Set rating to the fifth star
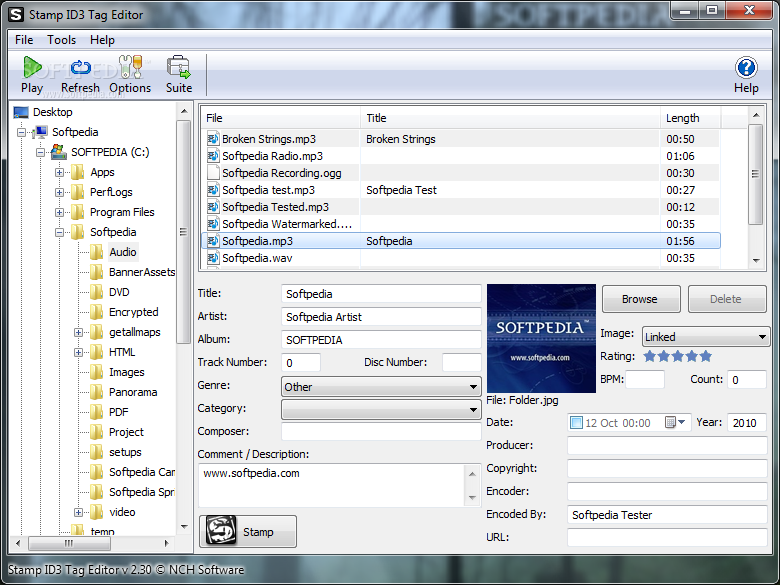780x585 pixels. [x=706, y=356]
